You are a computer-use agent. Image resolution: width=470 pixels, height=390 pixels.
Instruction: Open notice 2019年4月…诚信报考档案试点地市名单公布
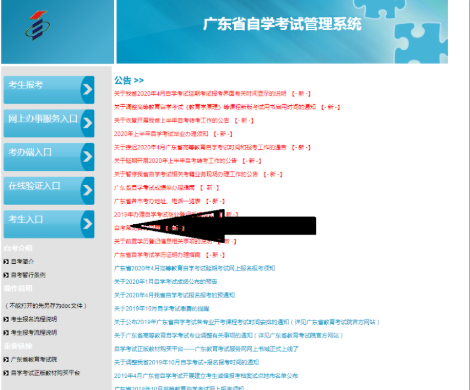[206, 376]
